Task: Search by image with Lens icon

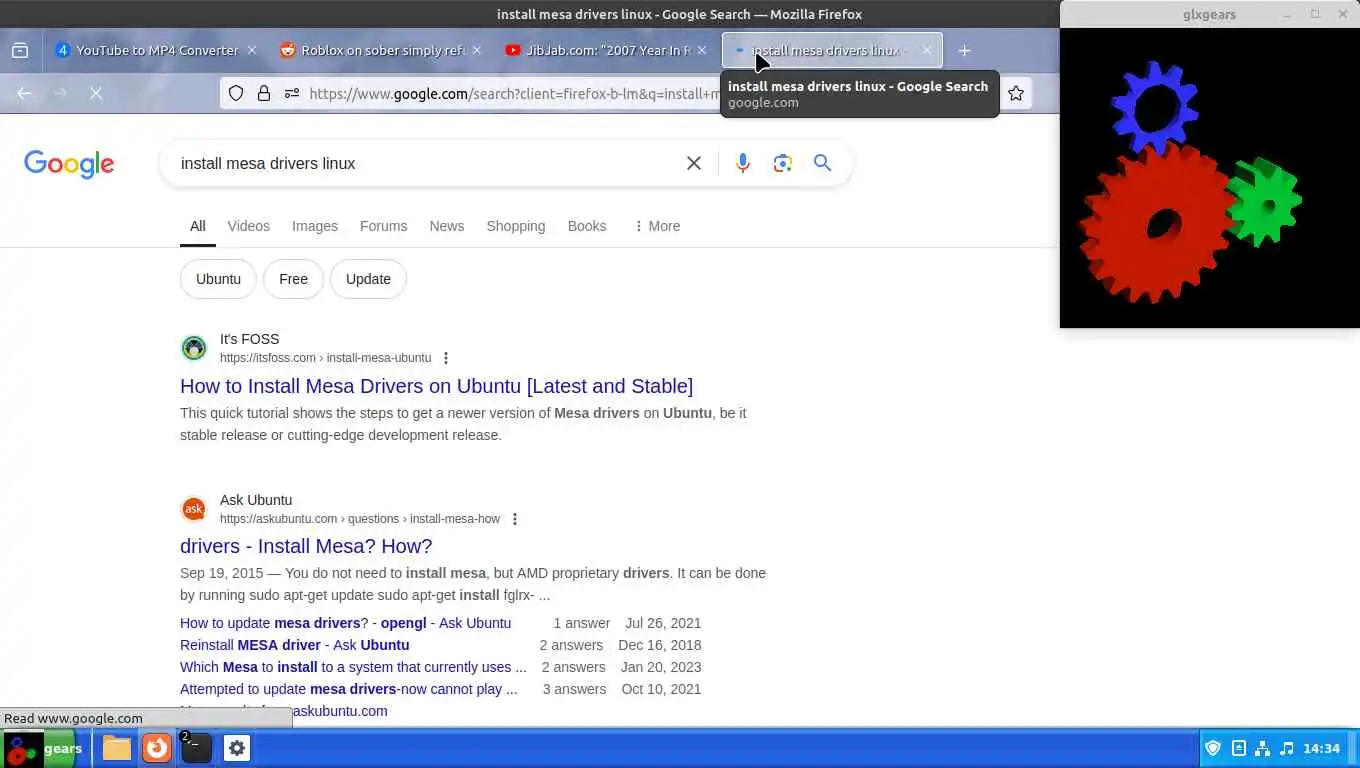Action: point(782,163)
